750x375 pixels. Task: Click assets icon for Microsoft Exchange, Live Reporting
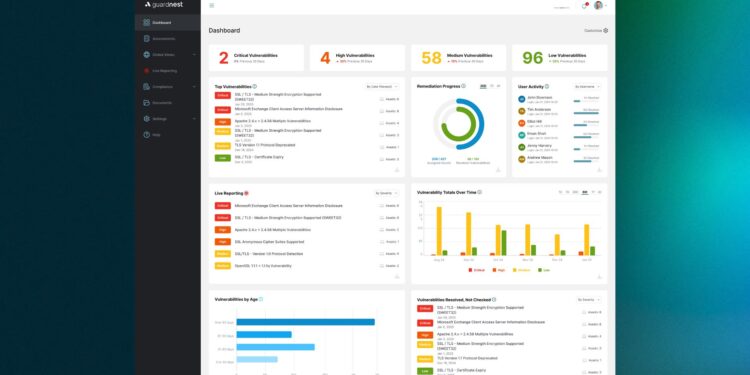tap(382, 206)
